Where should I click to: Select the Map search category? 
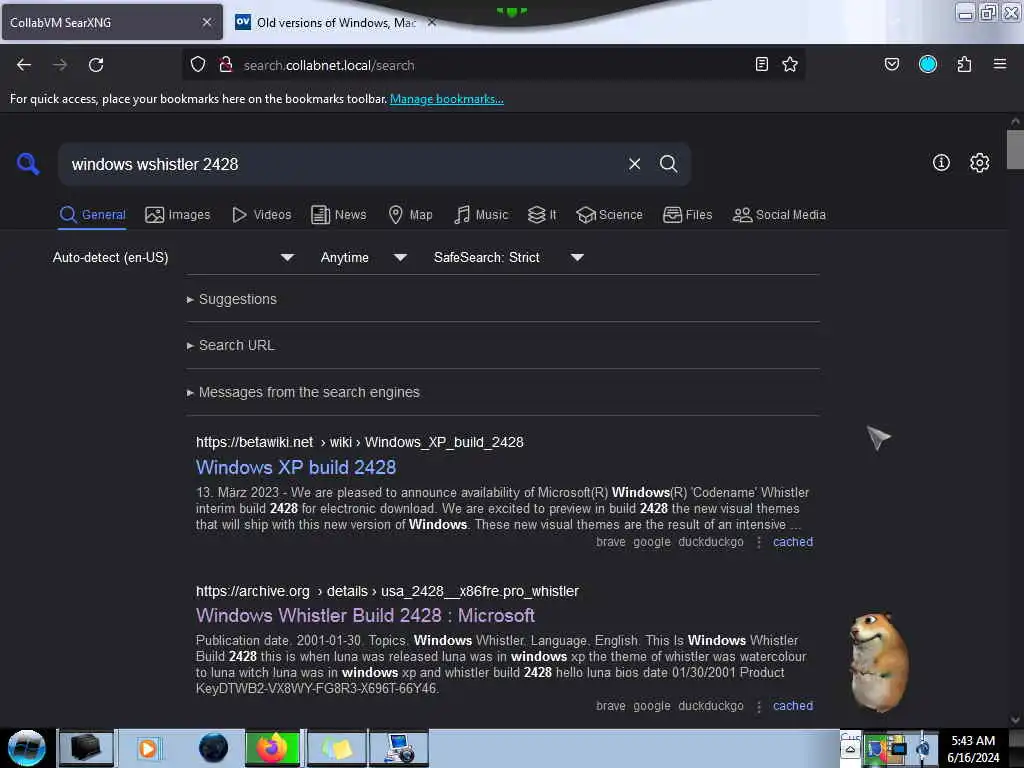point(411,215)
